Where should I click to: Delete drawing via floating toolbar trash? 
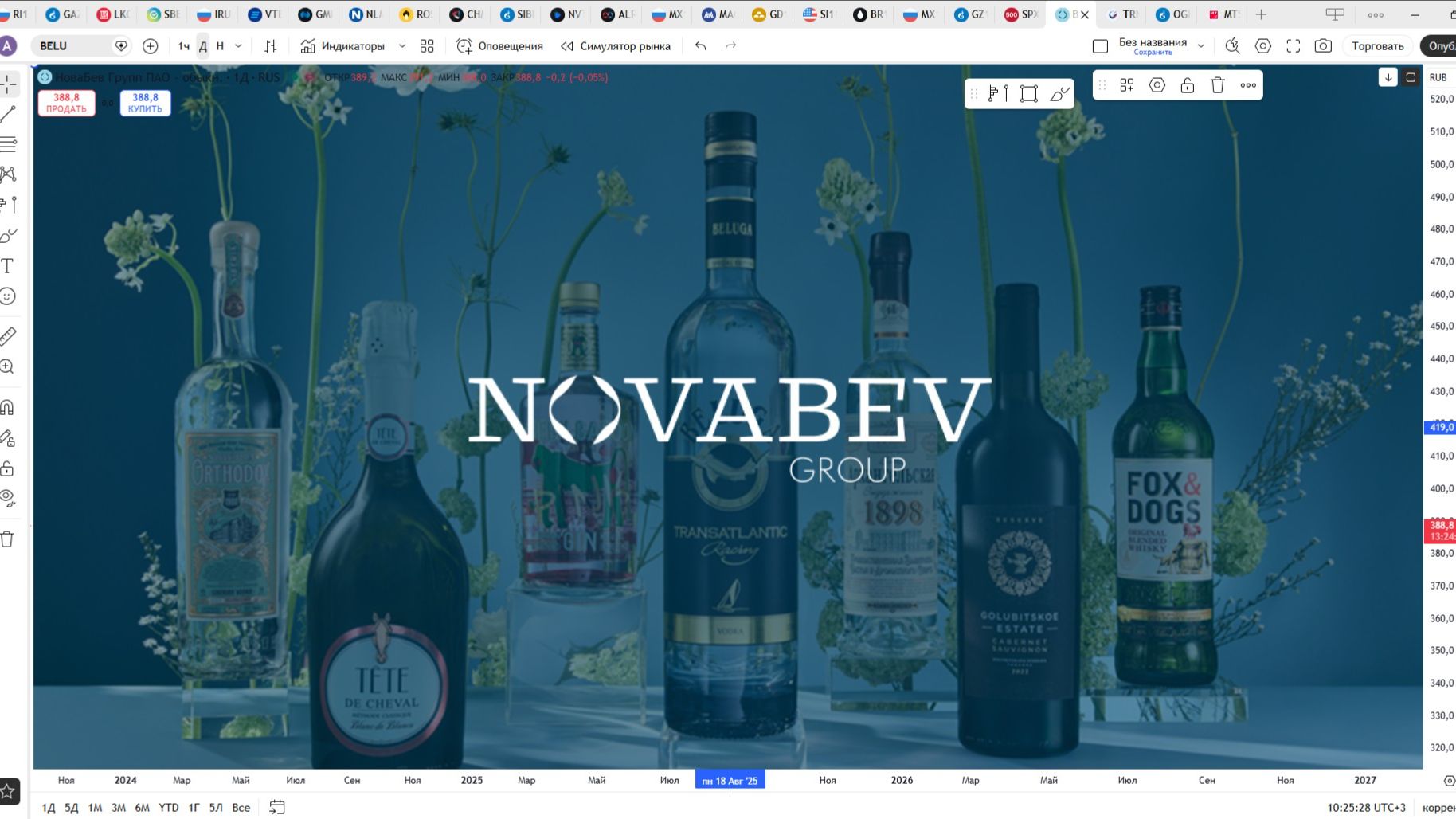pyautogui.click(x=1218, y=85)
